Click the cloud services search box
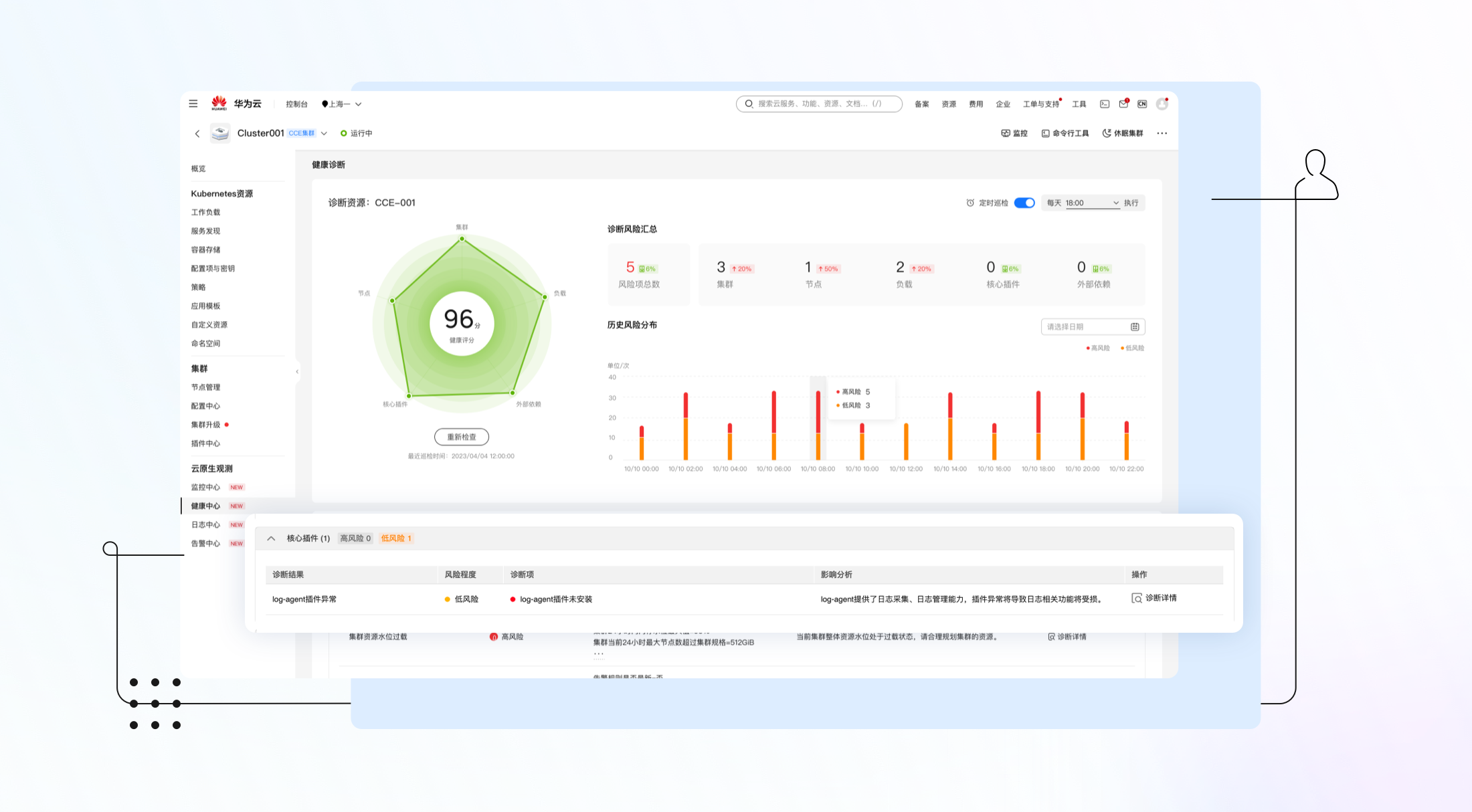 pyautogui.click(x=819, y=104)
